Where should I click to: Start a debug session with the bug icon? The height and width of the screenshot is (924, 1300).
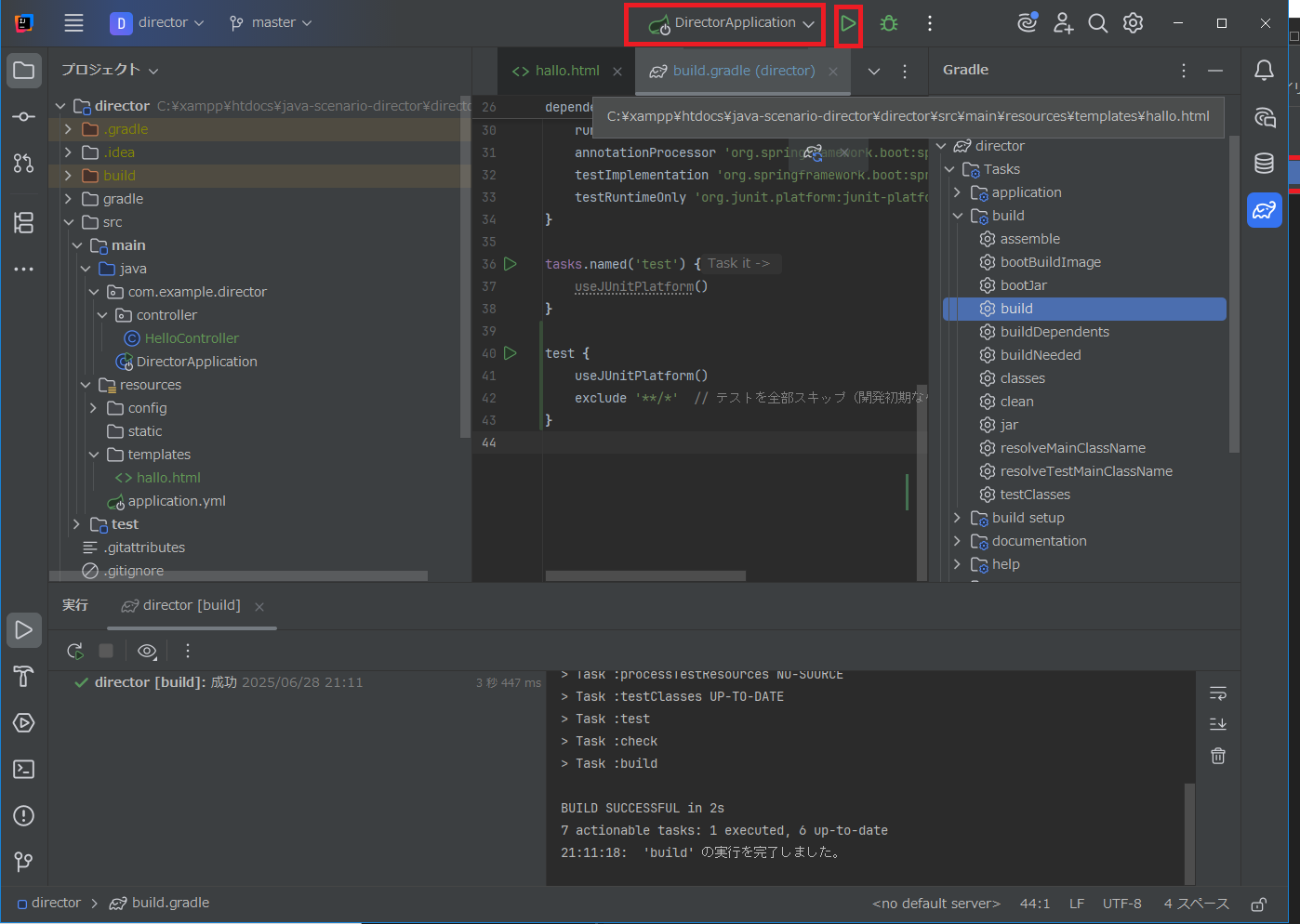tap(888, 22)
